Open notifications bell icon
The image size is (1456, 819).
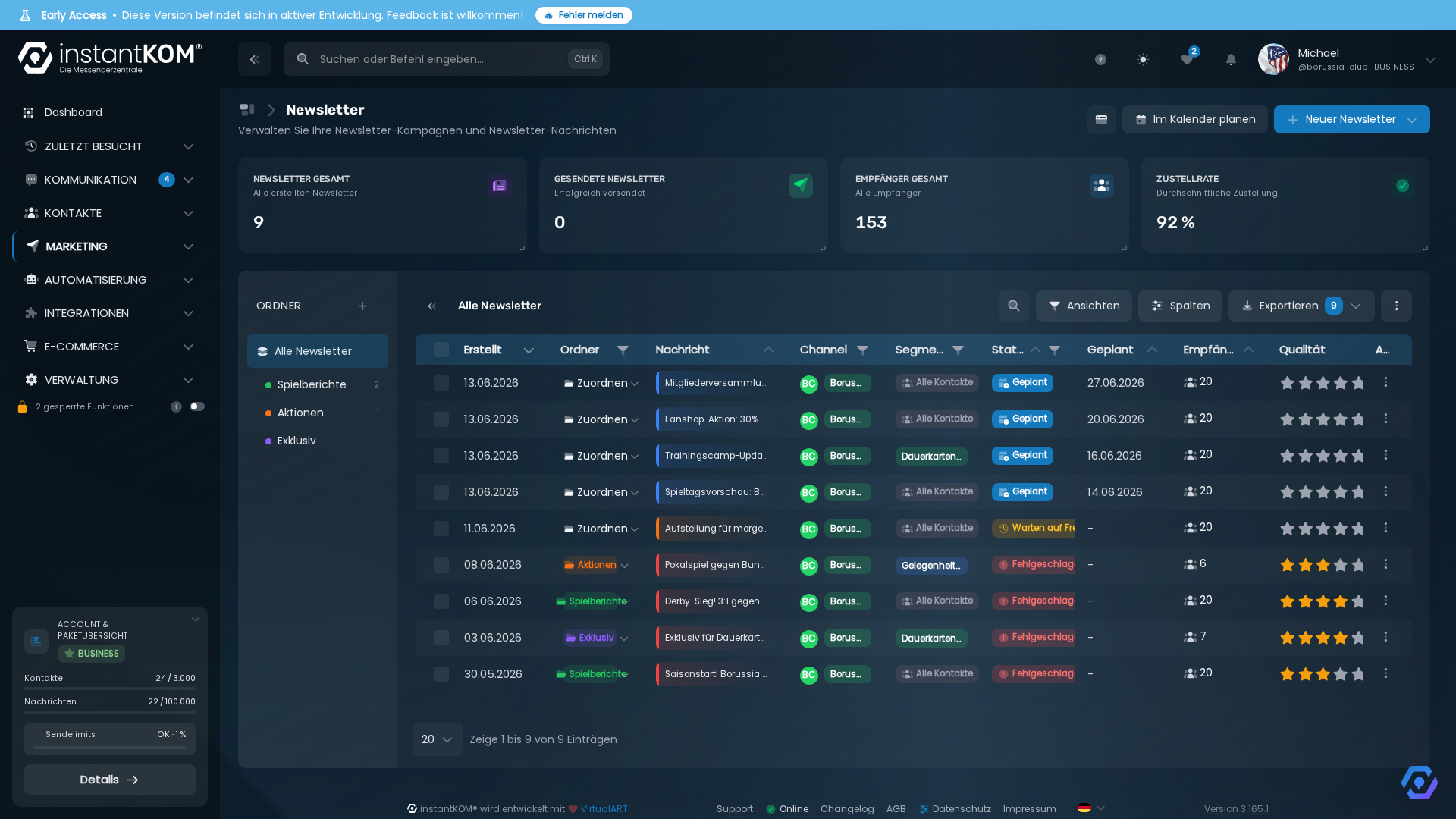pos(1231,59)
